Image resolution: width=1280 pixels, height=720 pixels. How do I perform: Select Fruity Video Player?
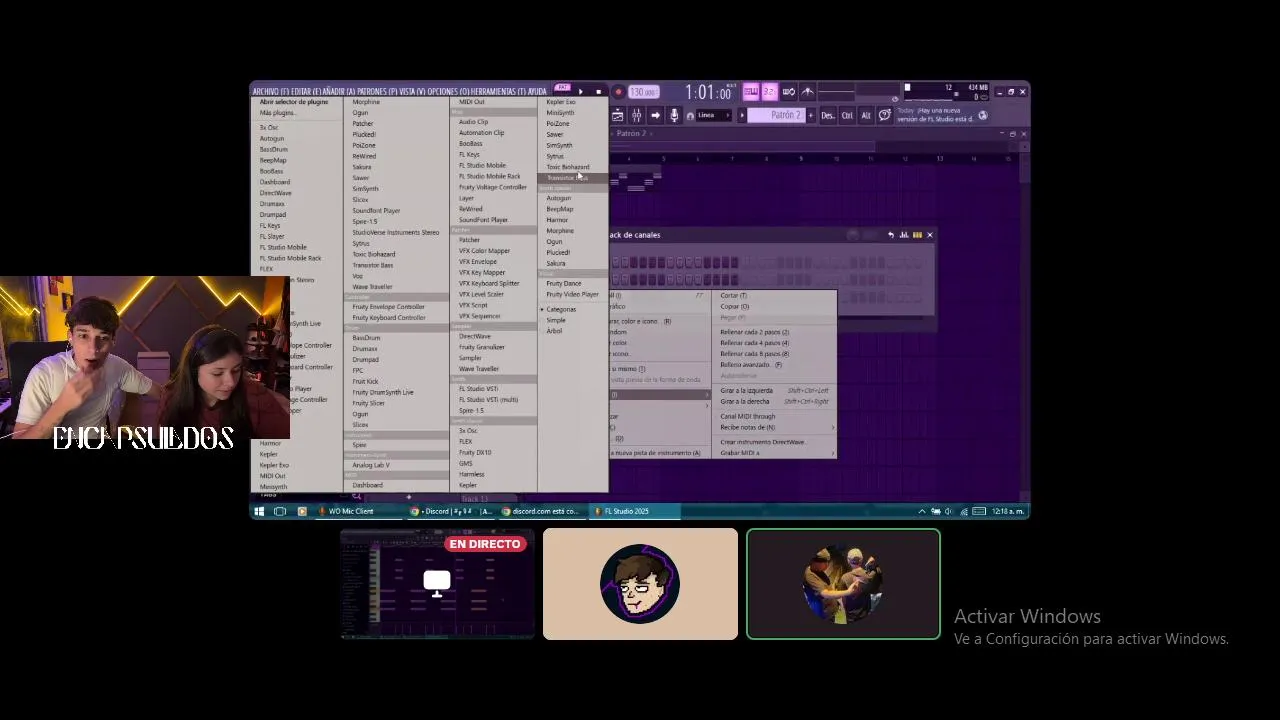coord(572,294)
